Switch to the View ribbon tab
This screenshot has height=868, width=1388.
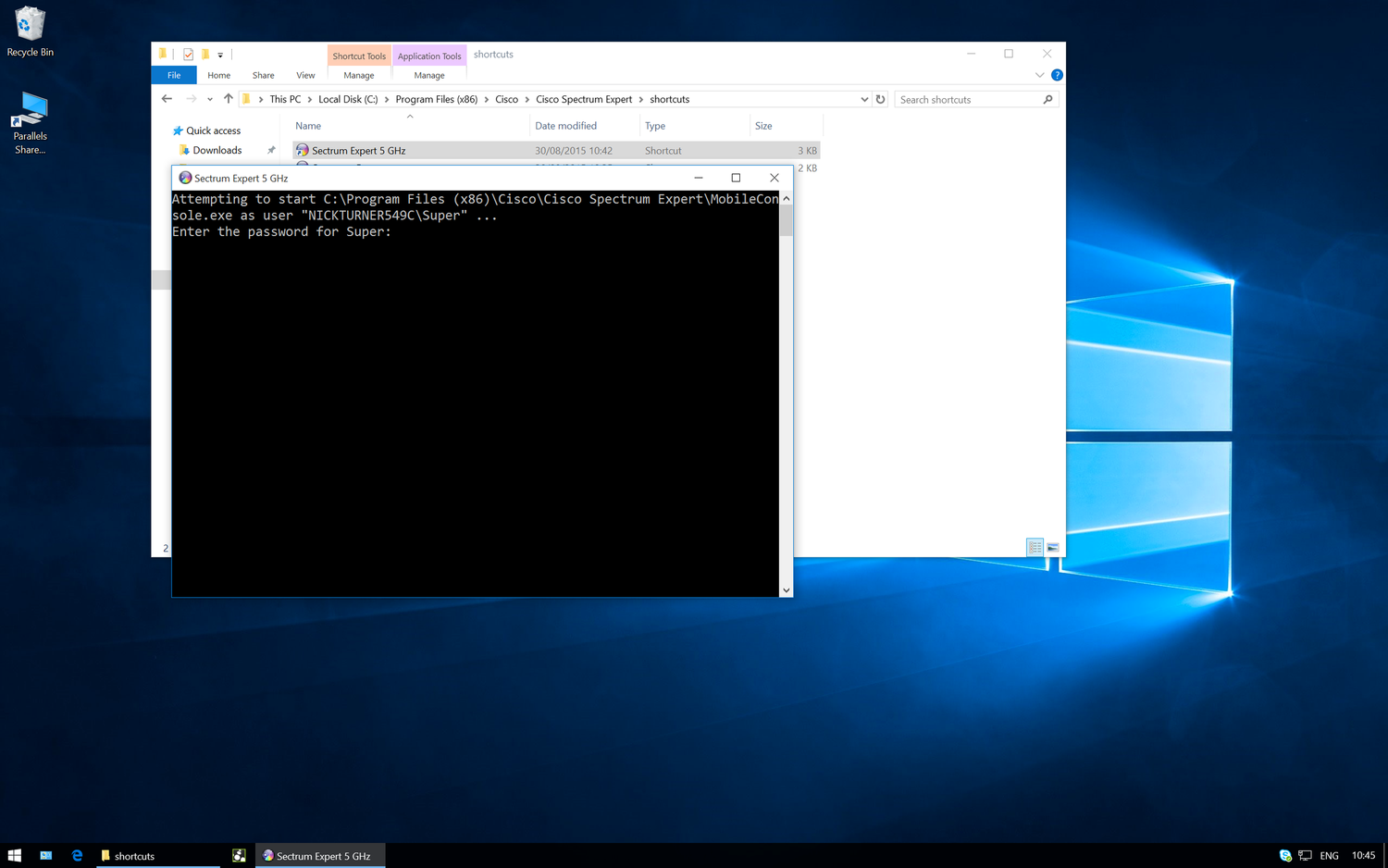[305, 75]
